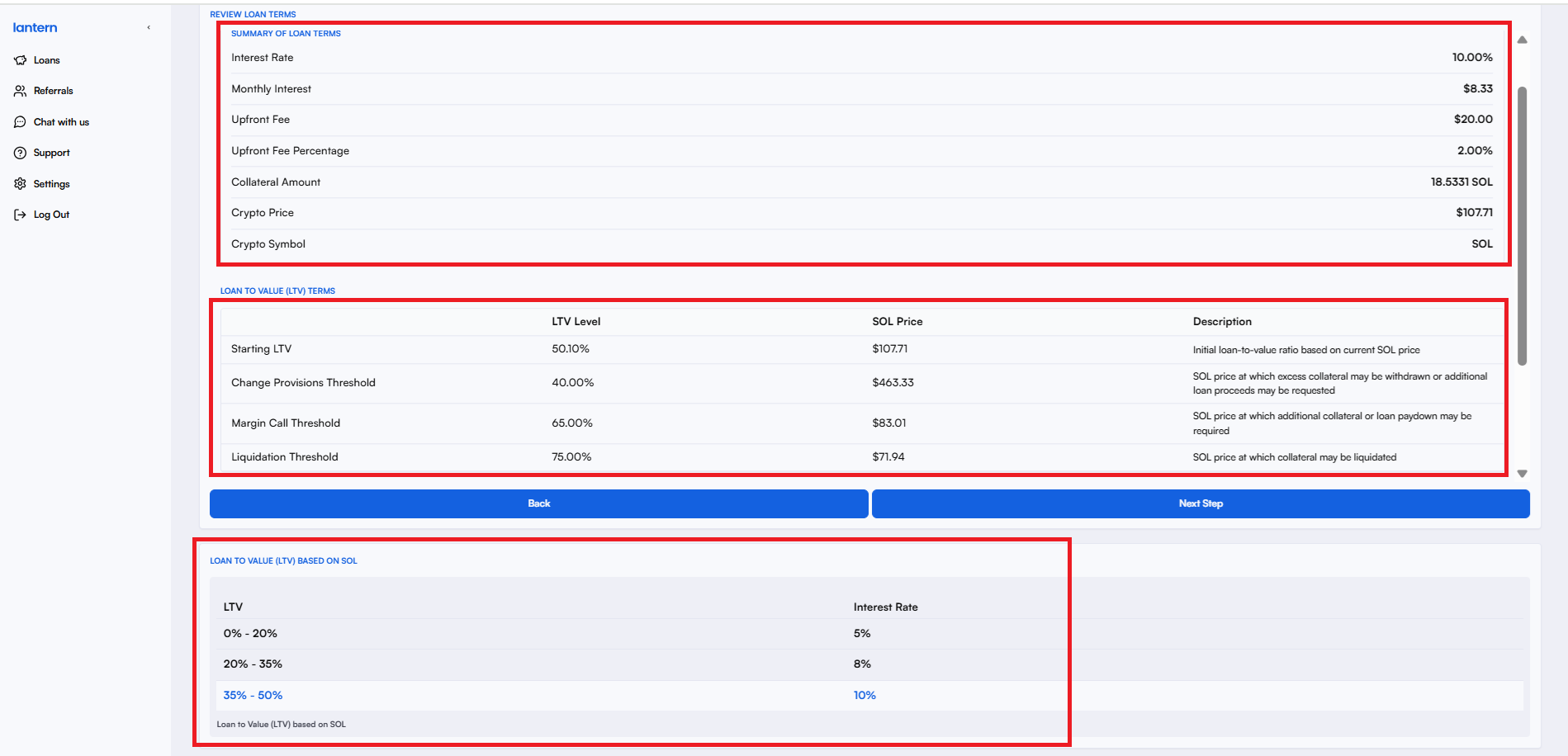This screenshot has width=1568, height=756.
Task: Select the "$463.33" SOL price
Action: 893,383
